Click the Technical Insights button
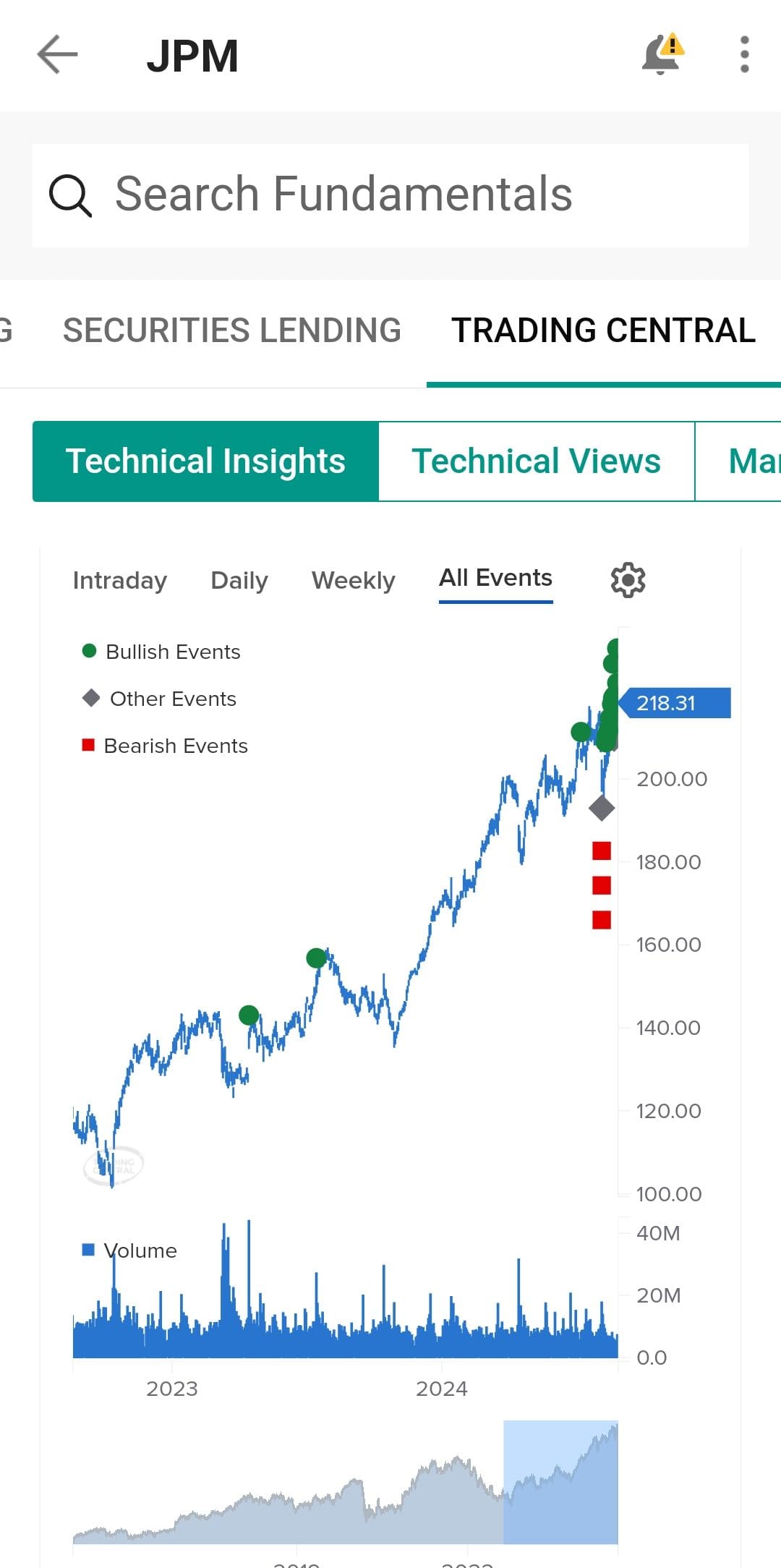This screenshot has height=1568, width=781. [205, 461]
